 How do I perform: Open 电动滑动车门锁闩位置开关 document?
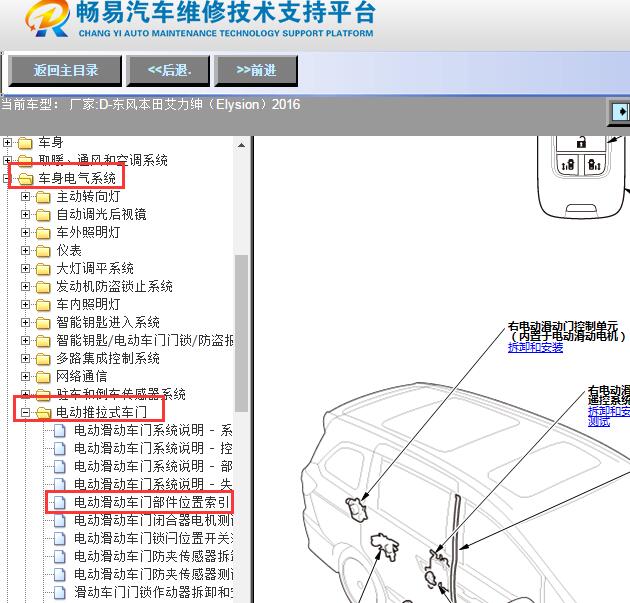coord(153,538)
